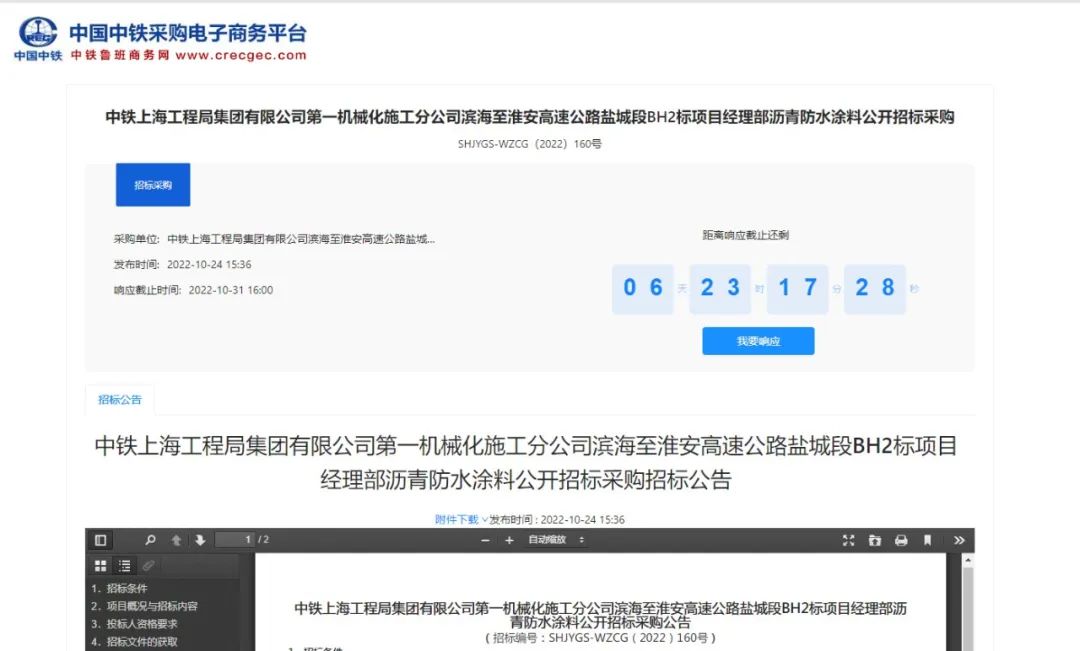Click the PDF viewer vertical scrollbar thumb
1080x651 pixels.
click(x=968, y=610)
